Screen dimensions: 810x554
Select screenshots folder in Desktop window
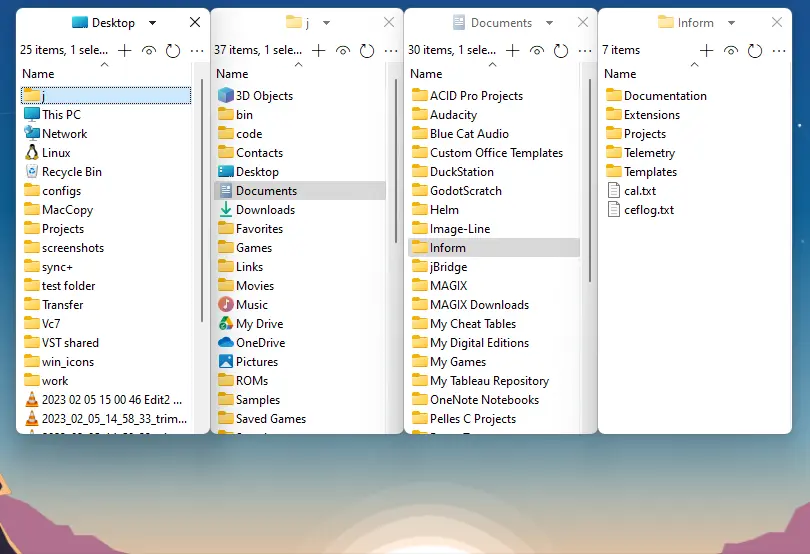pos(64,248)
